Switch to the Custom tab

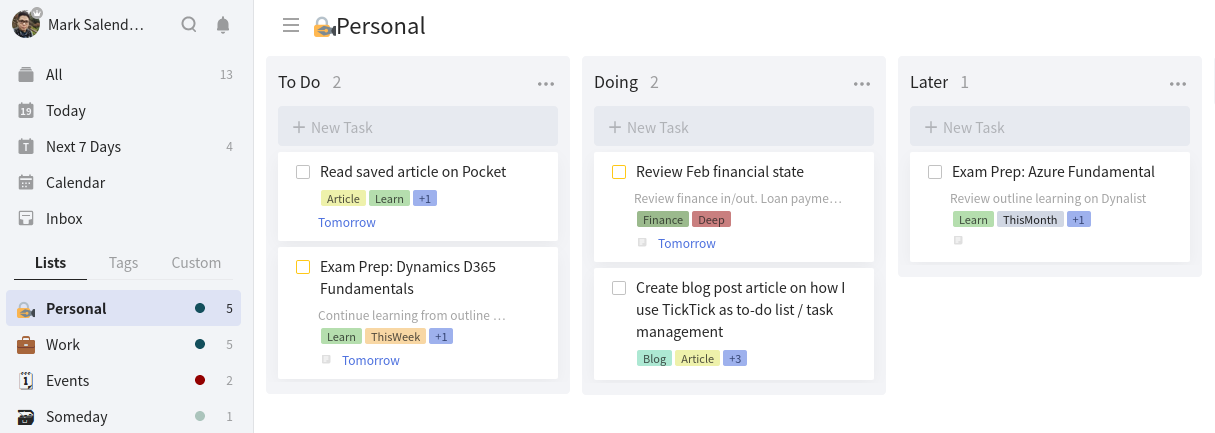pos(196,263)
